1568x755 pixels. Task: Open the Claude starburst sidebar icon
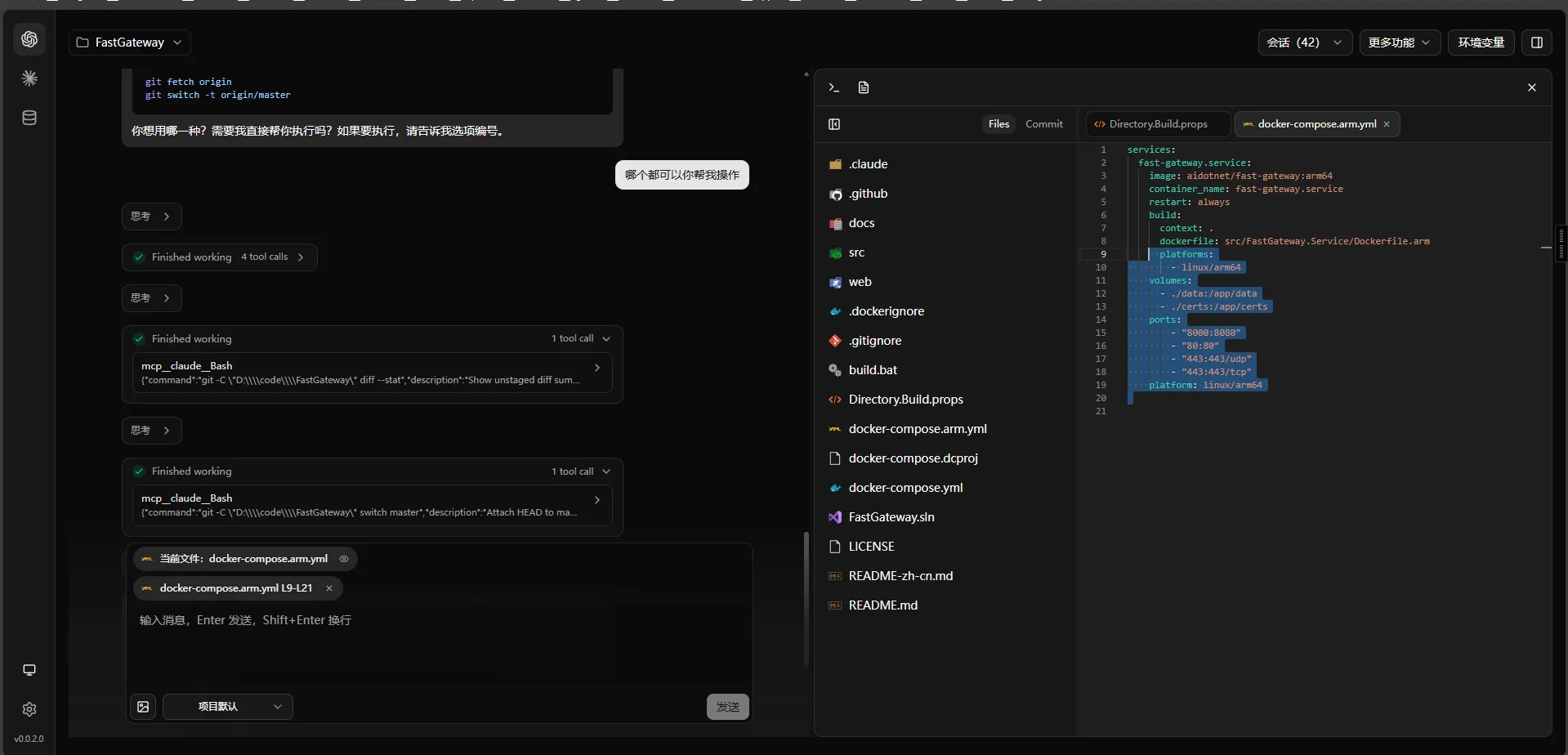point(29,78)
